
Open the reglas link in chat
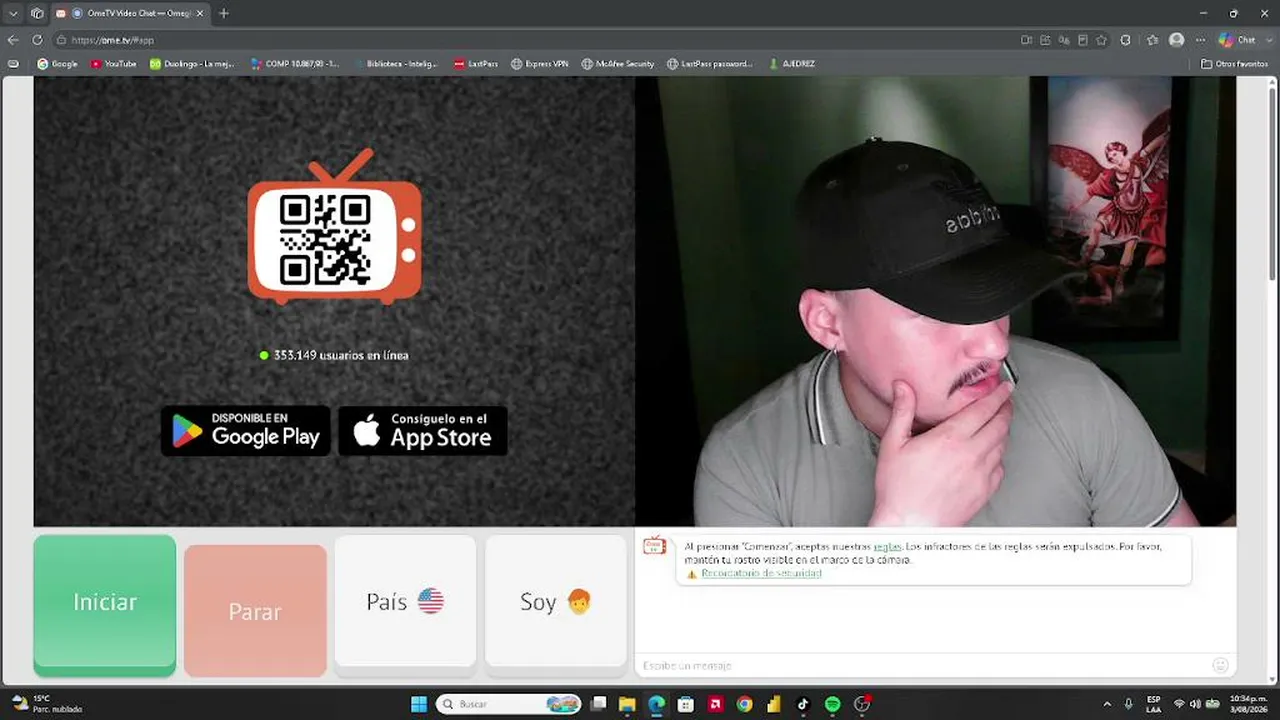pyautogui.click(x=887, y=546)
